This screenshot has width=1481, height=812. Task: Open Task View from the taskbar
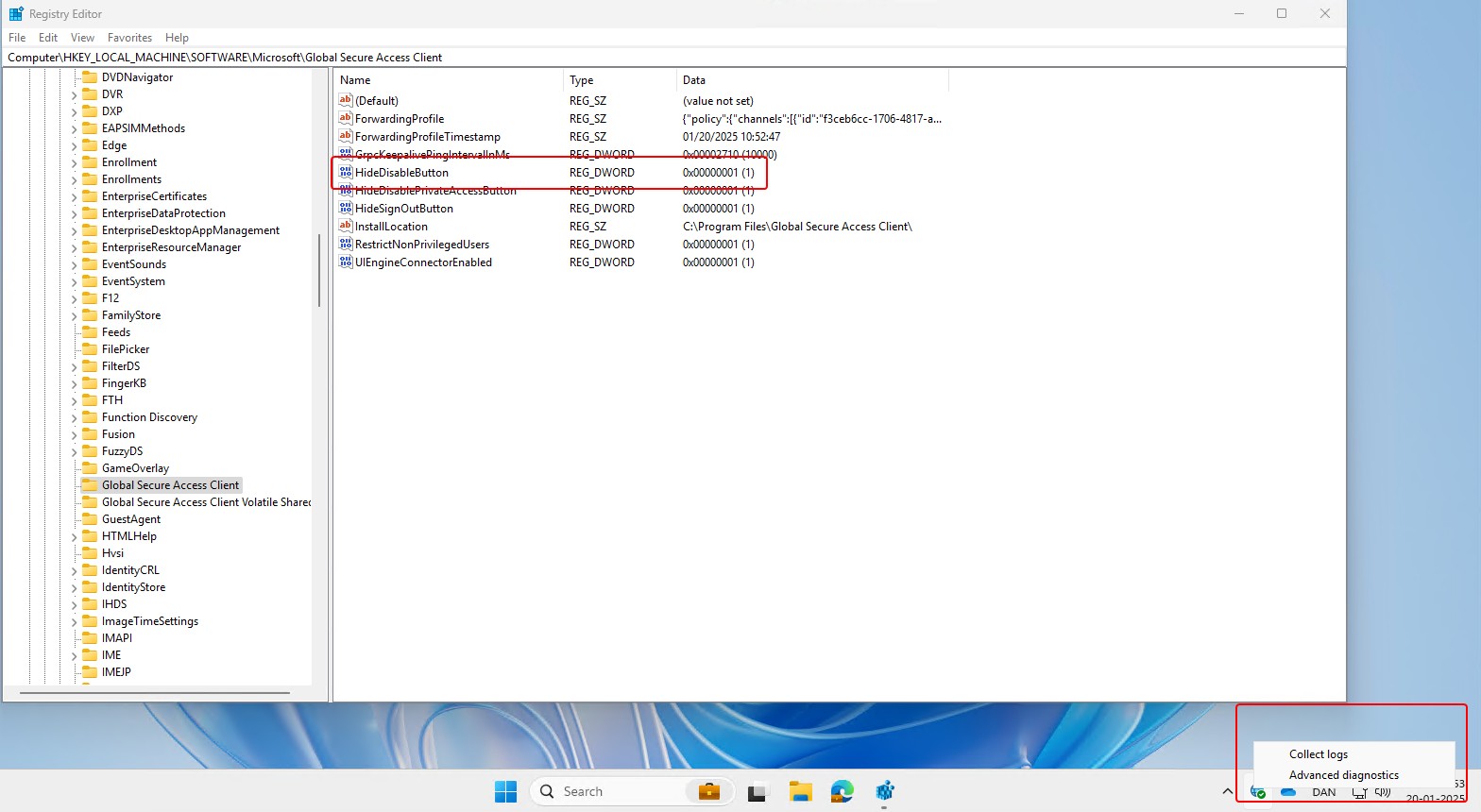click(757, 791)
